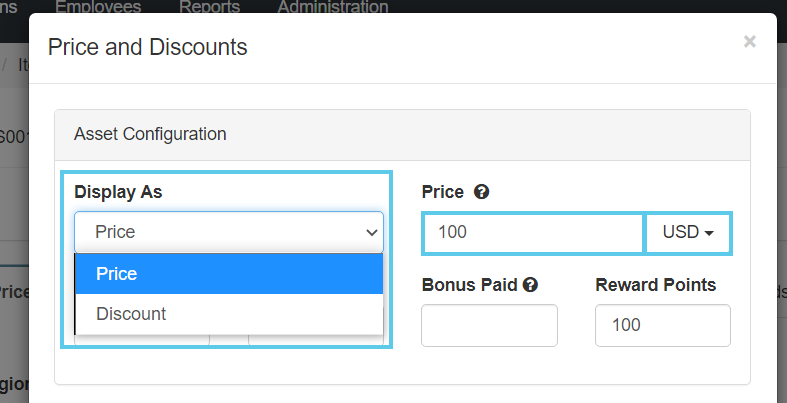Click the Display As chevron arrow
The width and height of the screenshot is (787, 403).
(371, 232)
